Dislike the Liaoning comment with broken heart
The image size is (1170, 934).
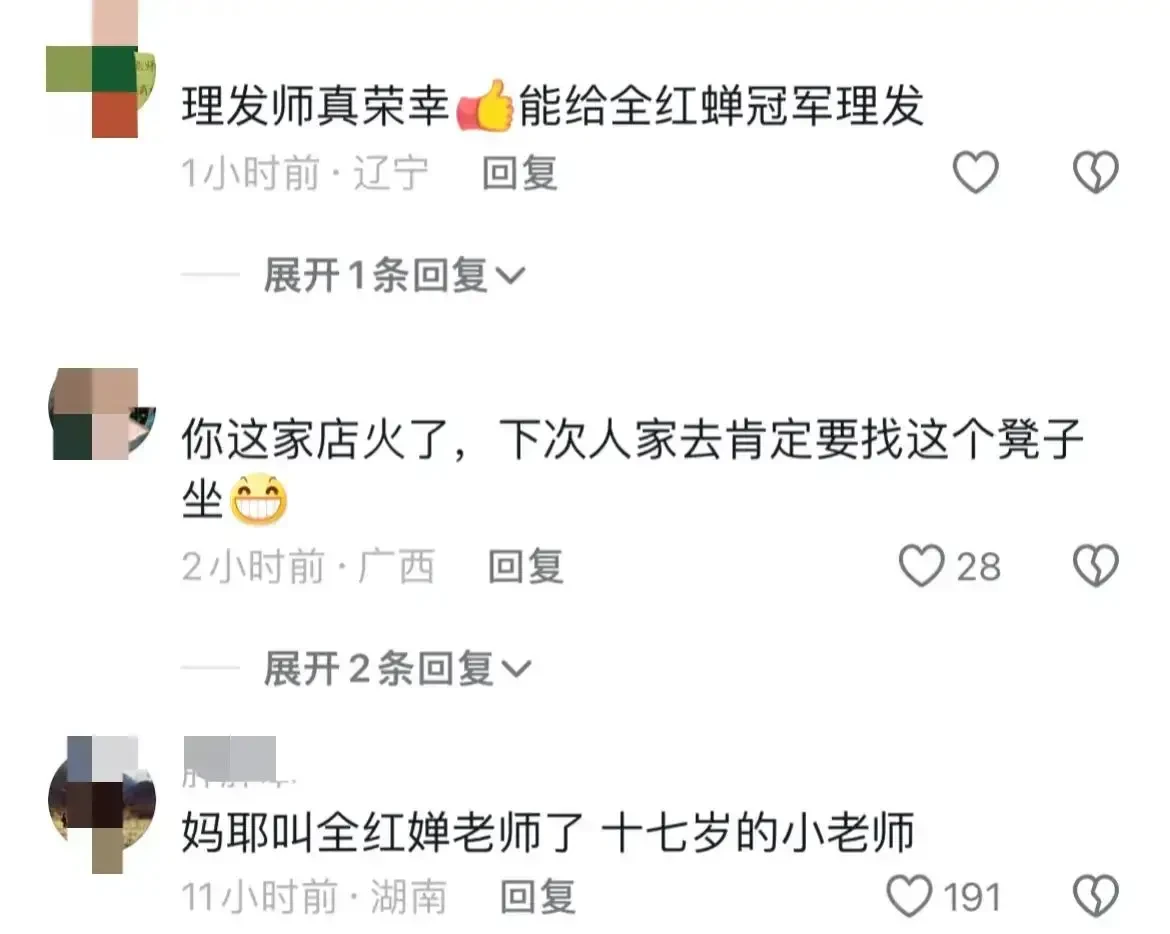coord(1095,172)
